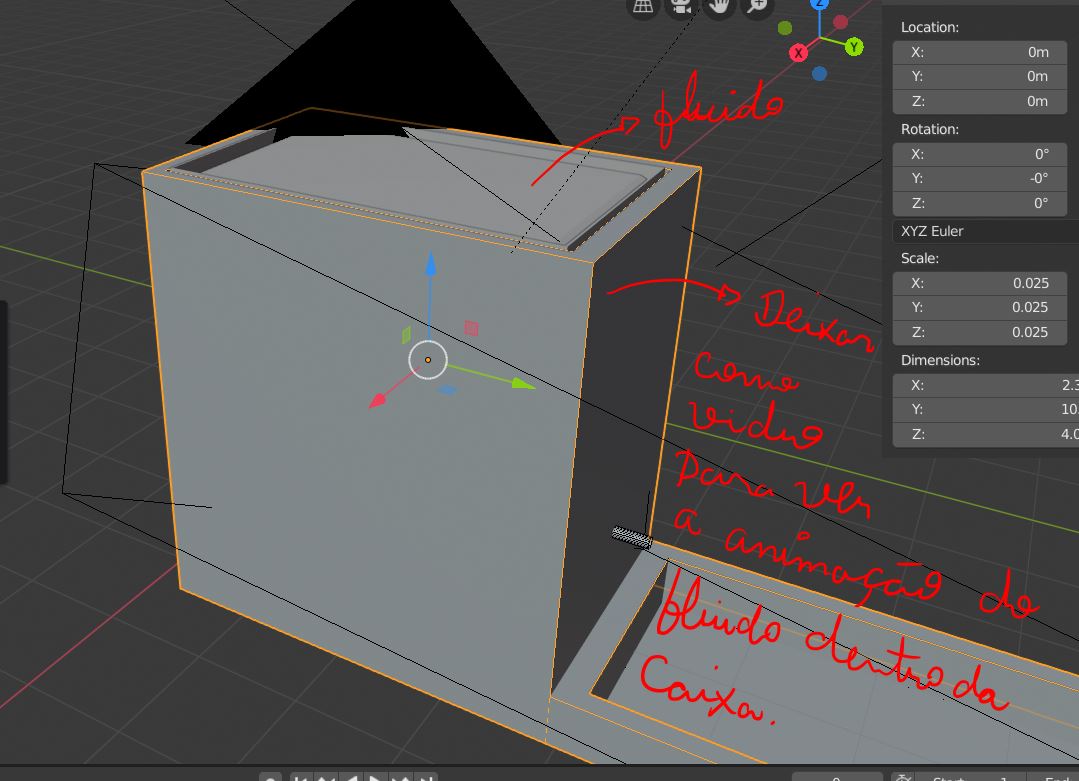The width and height of the screenshot is (1079, 781).
Task: Click the red plane handle of move gizmo
Action: 471,328
